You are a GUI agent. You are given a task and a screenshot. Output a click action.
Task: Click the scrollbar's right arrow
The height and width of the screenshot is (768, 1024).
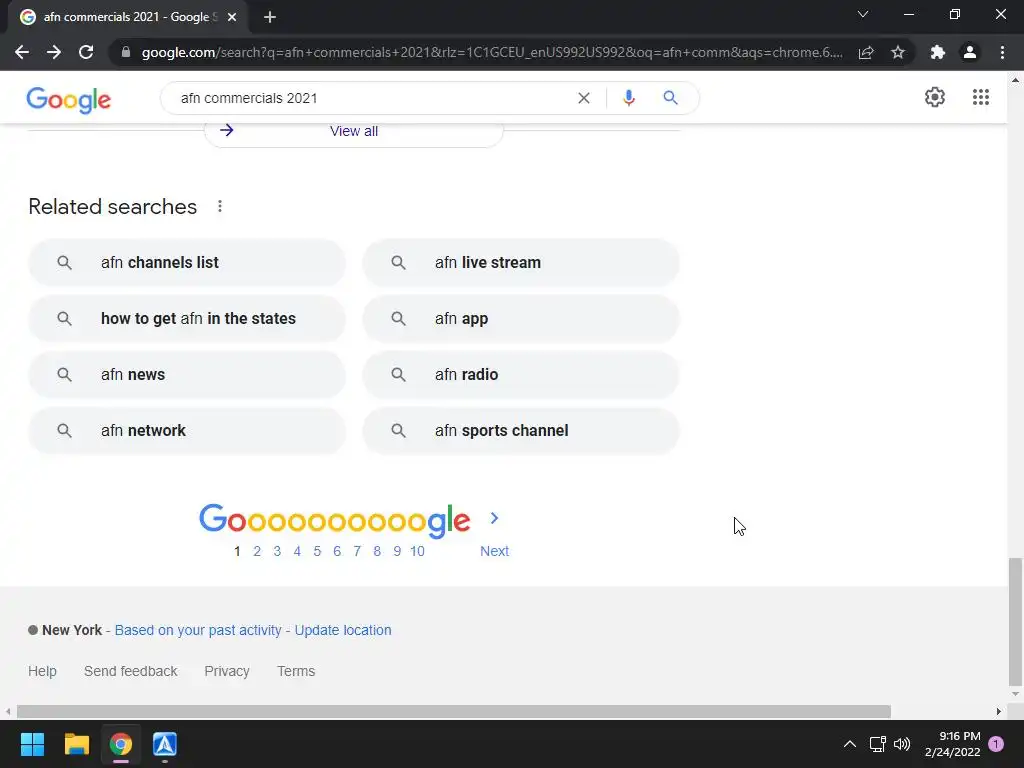coord(999,711)
